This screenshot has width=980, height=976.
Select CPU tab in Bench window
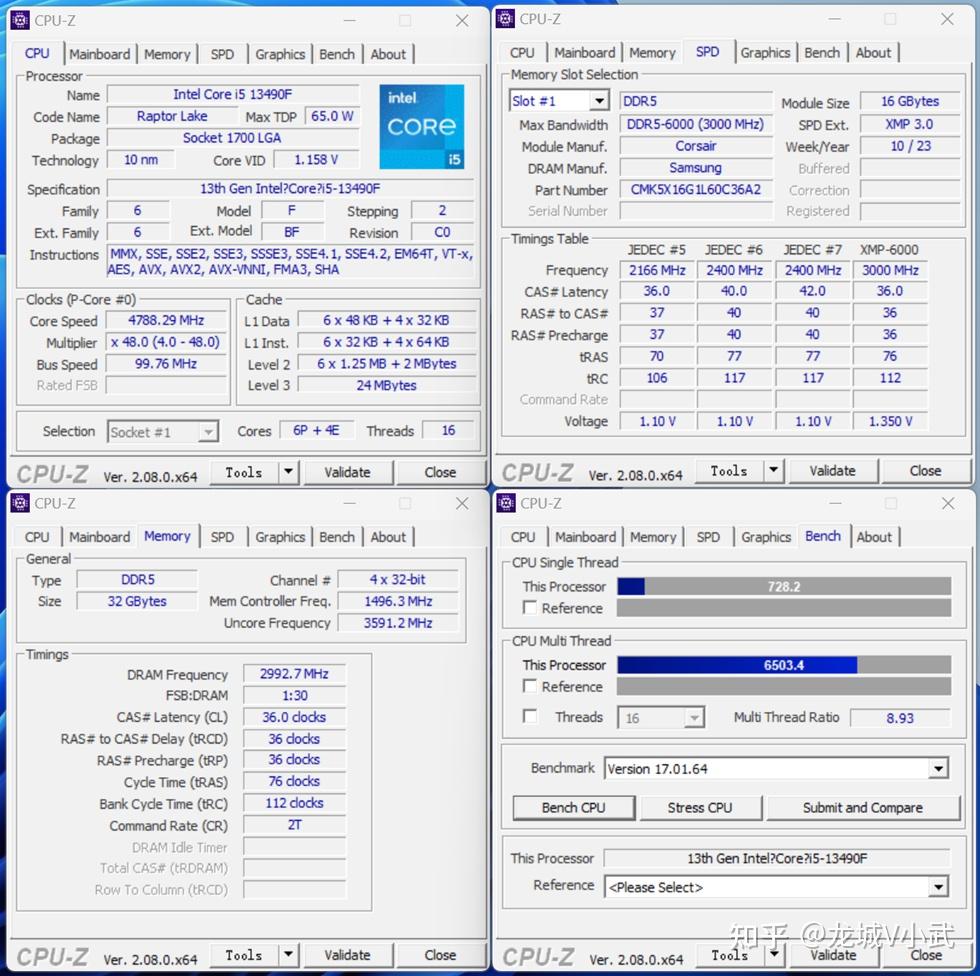point(522,537)
